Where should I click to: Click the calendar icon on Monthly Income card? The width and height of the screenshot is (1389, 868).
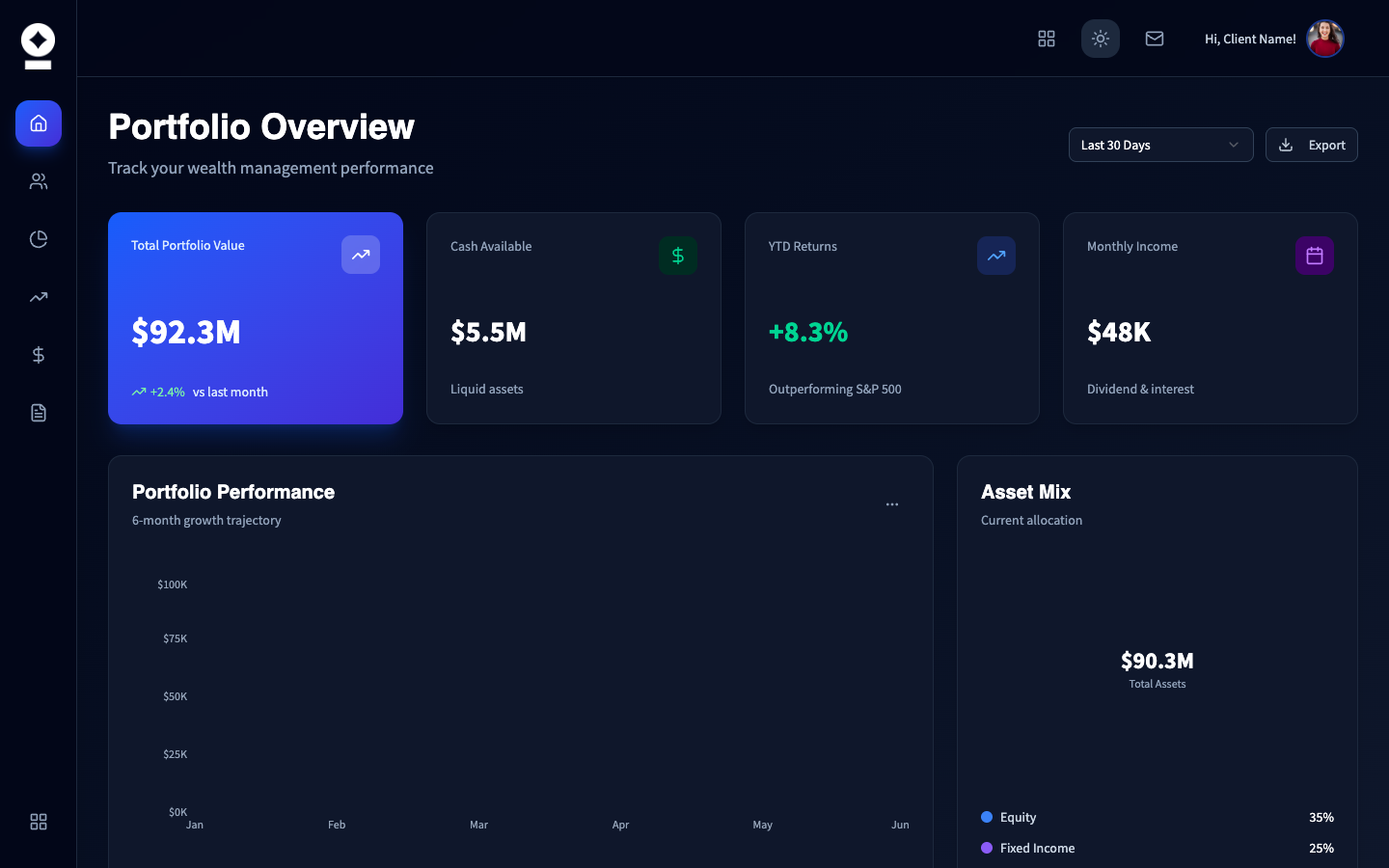(x=1315, y=256)
